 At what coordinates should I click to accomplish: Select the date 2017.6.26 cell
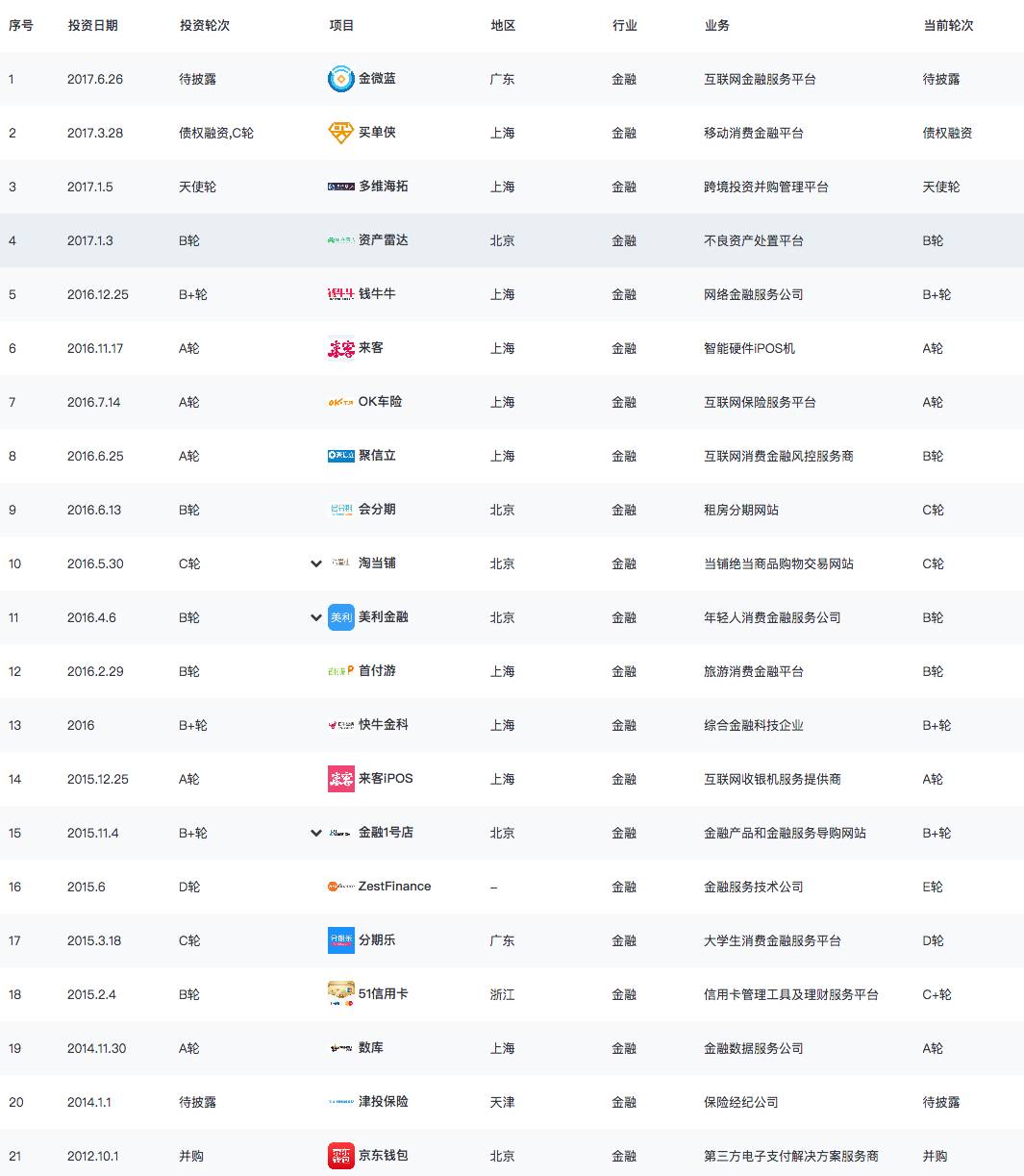[x=95, y=79]
